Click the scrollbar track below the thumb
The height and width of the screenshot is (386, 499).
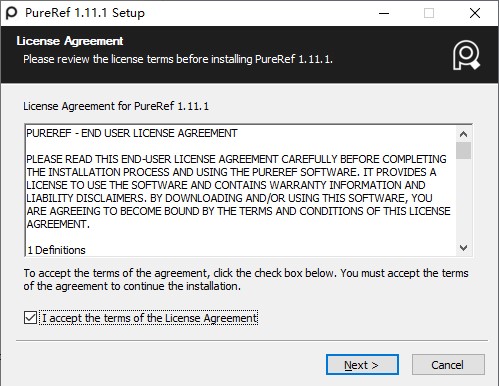click(x=463, y=200)
